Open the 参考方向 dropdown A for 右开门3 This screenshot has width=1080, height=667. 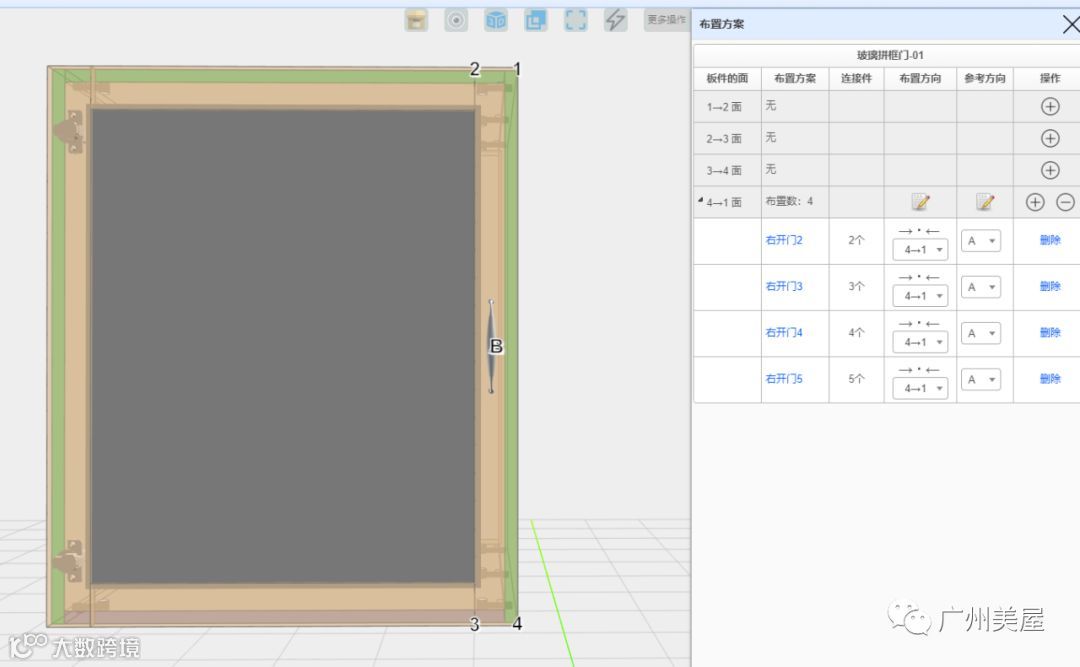point(981,287)
